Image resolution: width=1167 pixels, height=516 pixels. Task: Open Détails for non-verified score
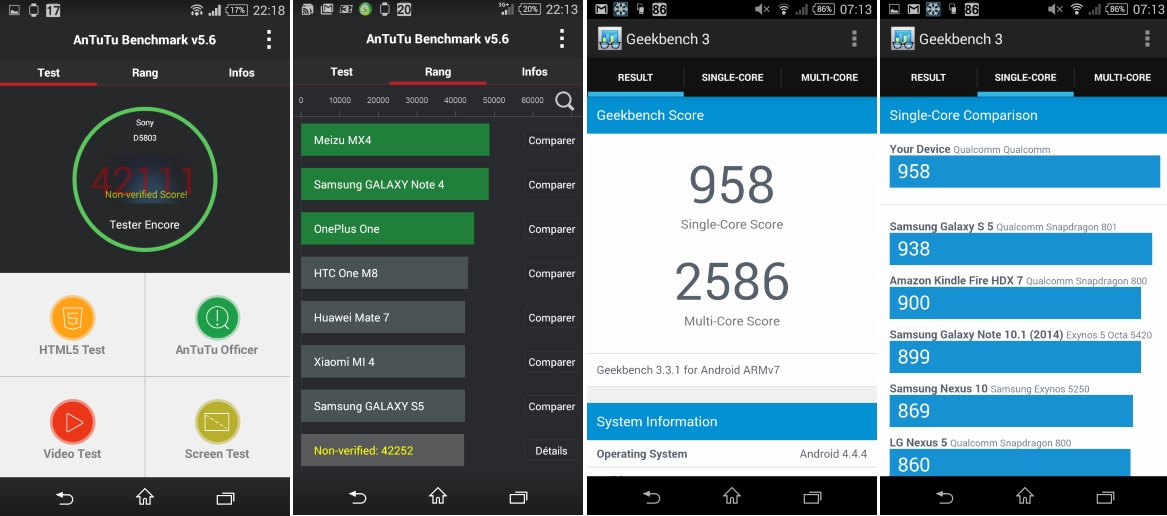(x=551, y=450)
